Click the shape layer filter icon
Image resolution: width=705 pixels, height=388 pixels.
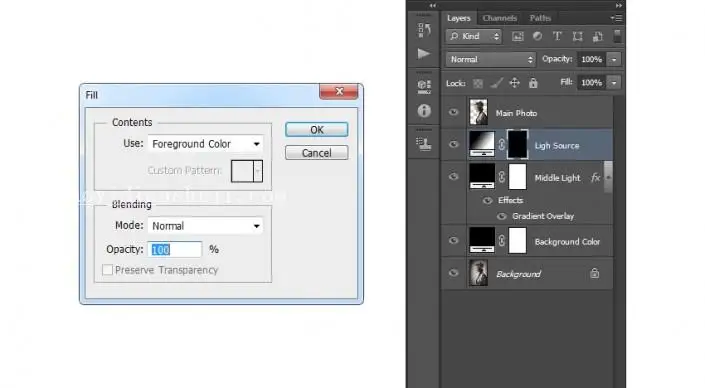pyautogui.click(x=577, y=37)
